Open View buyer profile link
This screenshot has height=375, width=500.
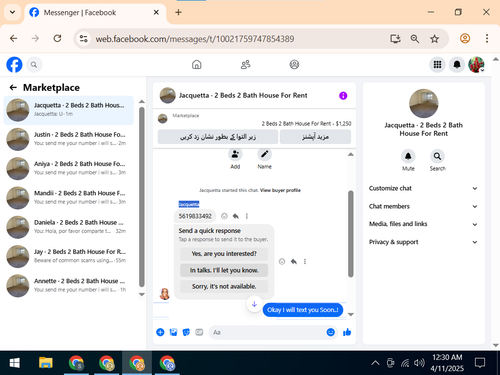coord(280,190)
